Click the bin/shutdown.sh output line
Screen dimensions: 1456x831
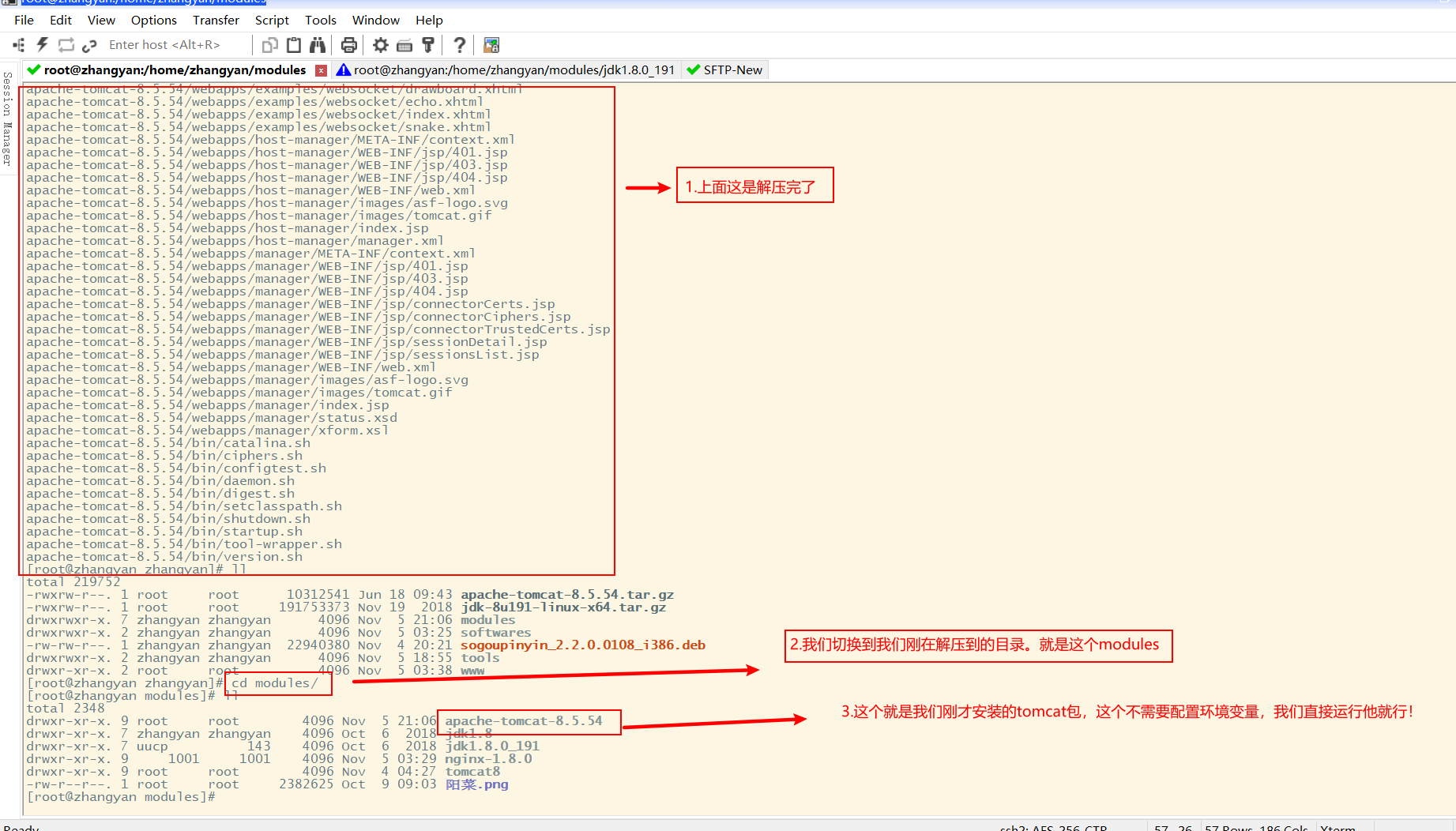[168, 519]
